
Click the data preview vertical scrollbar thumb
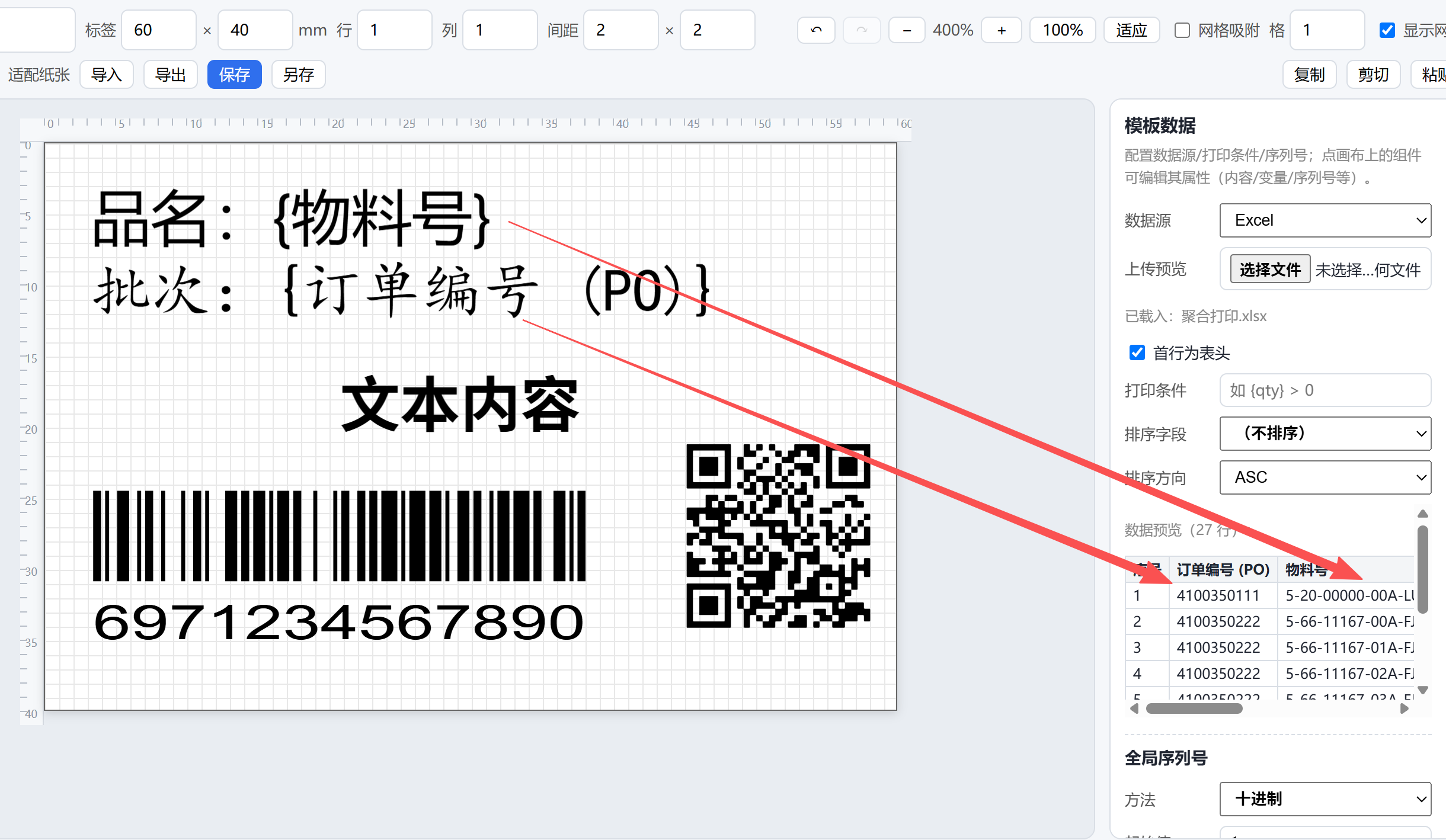coord(1423,569)
